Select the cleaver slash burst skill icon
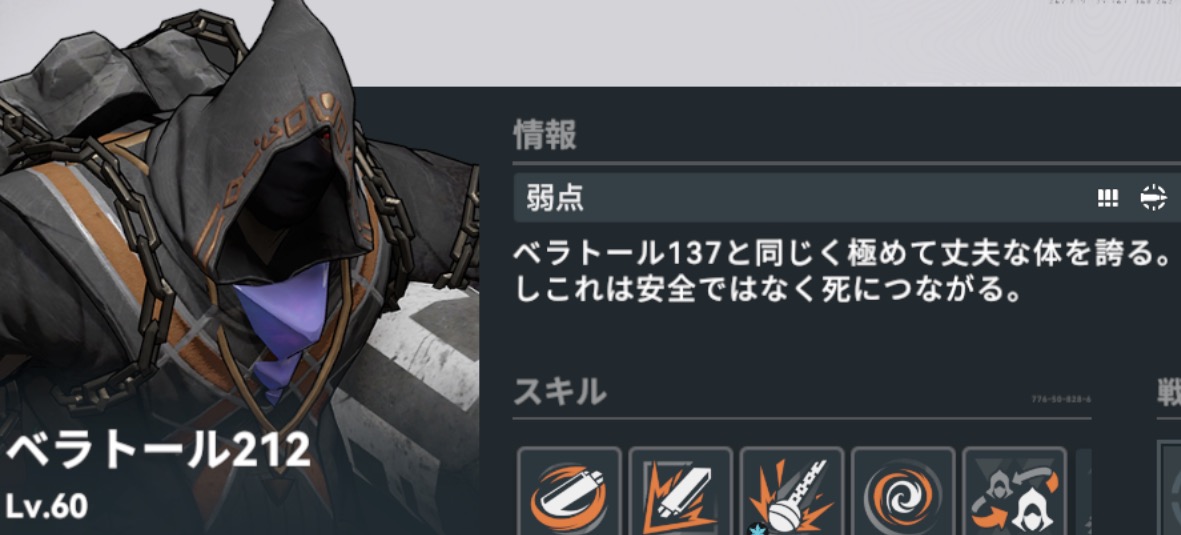The width and height of the screenshot is (1181, 535). (x=681, y=491)
